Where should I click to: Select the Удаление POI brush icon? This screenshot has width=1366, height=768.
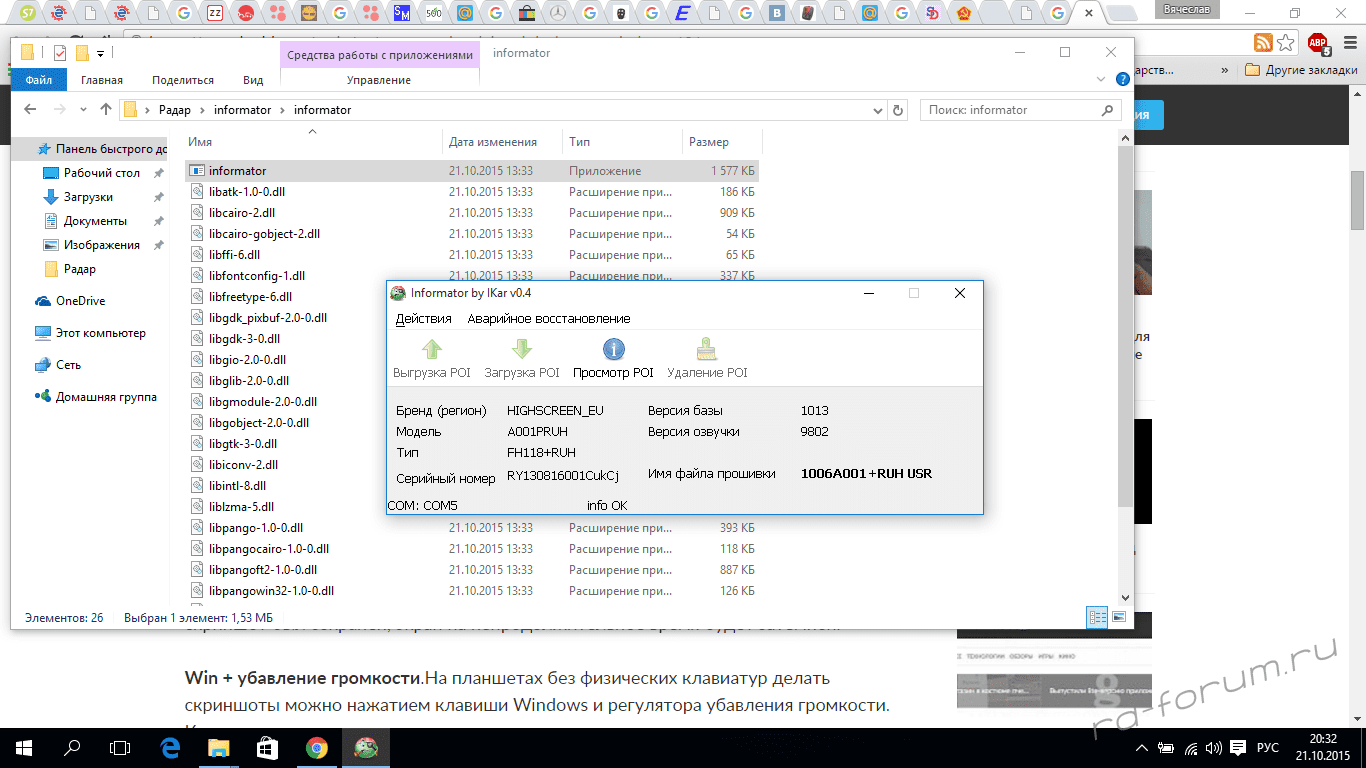(x=707, y=349)
